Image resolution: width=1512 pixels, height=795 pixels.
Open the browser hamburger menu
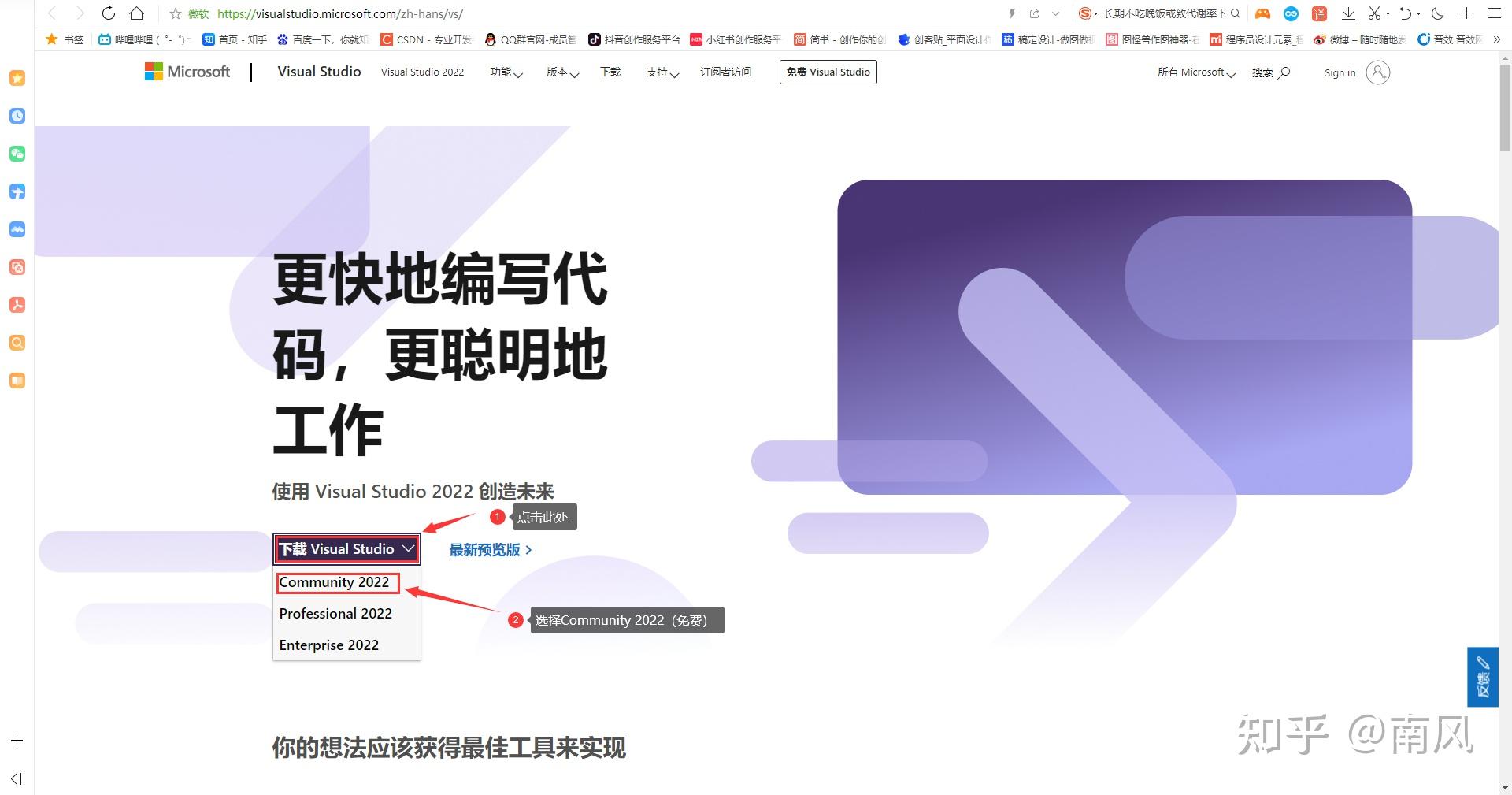point(1494,13)
